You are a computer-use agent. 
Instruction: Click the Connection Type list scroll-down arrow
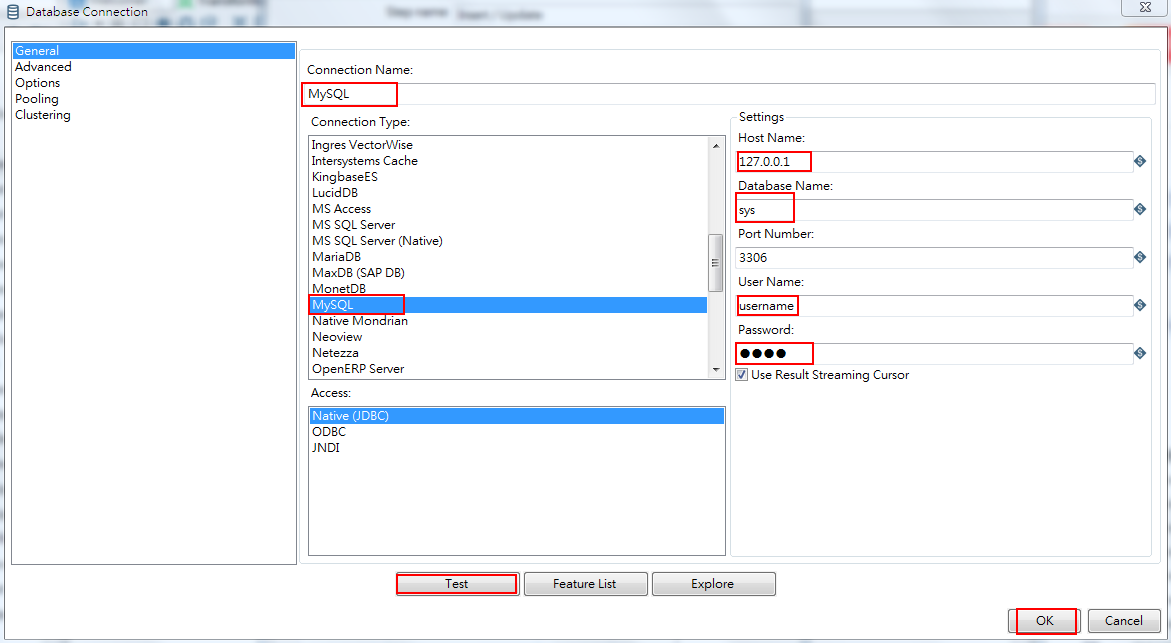[x=717, y=370]
